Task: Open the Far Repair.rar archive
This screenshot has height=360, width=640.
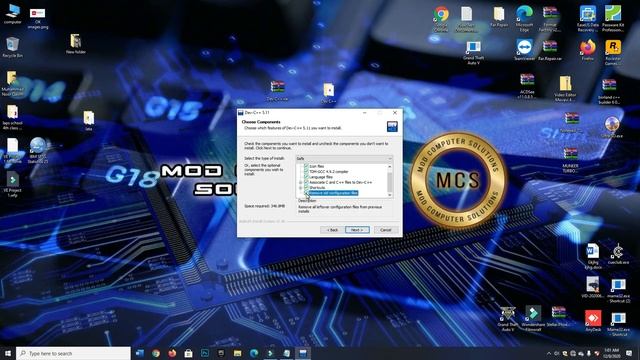Action: pyautogui.click(x=550, y=50)
